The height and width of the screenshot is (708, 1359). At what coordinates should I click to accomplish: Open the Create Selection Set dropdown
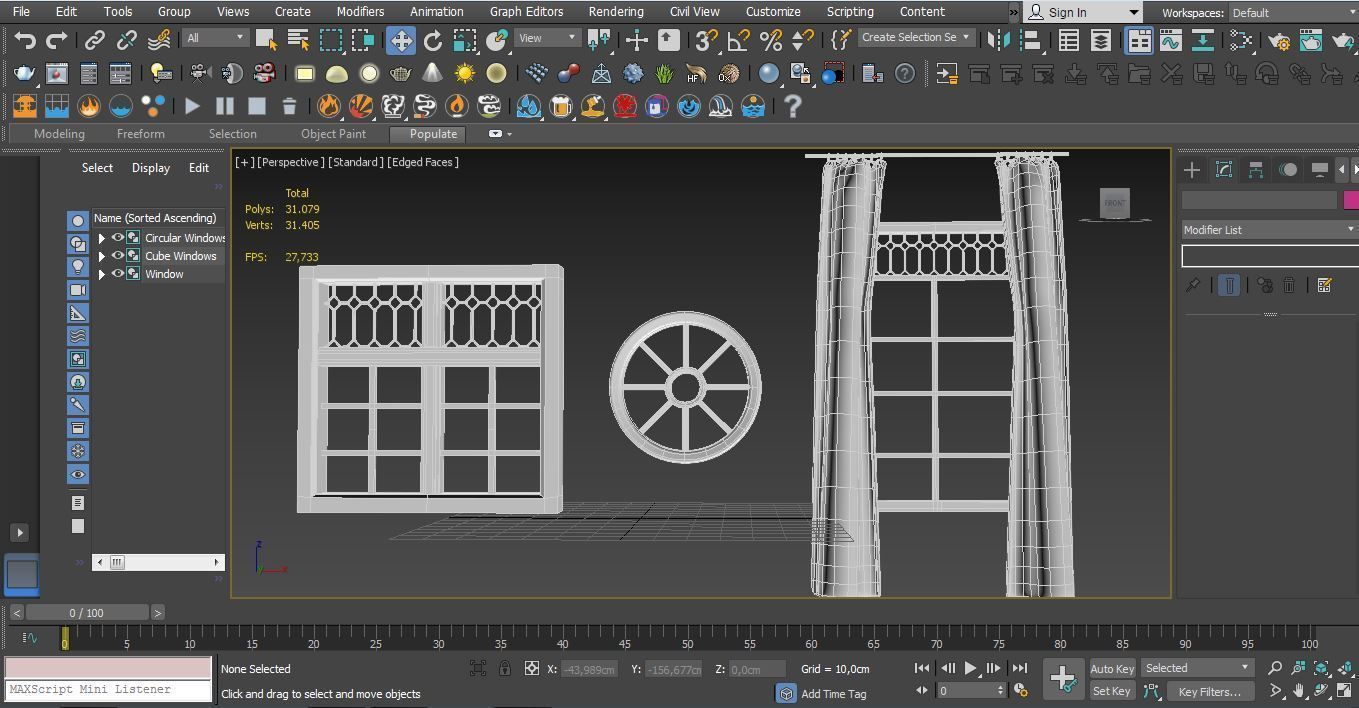[916, 37]
